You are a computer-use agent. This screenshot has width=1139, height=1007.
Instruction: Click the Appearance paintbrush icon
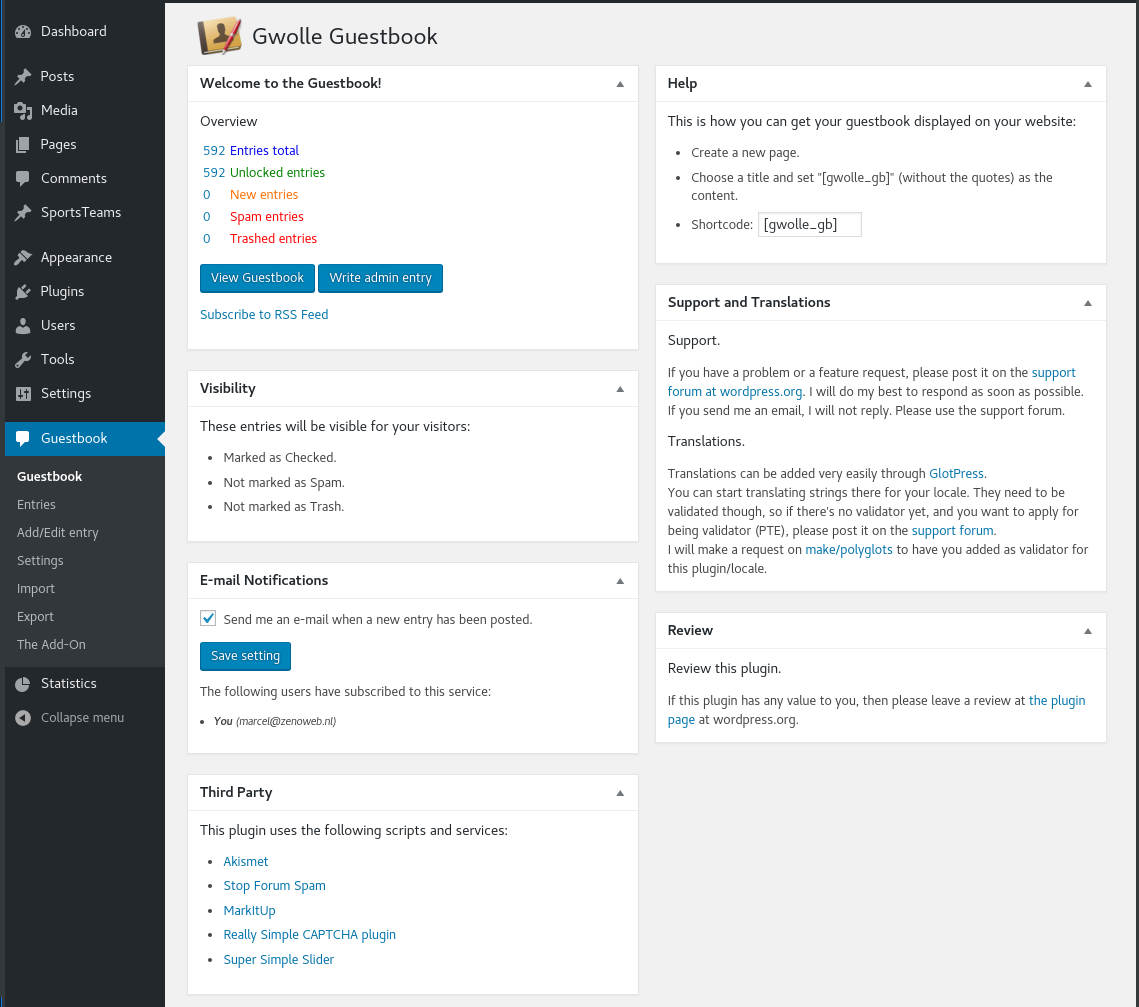23,257
